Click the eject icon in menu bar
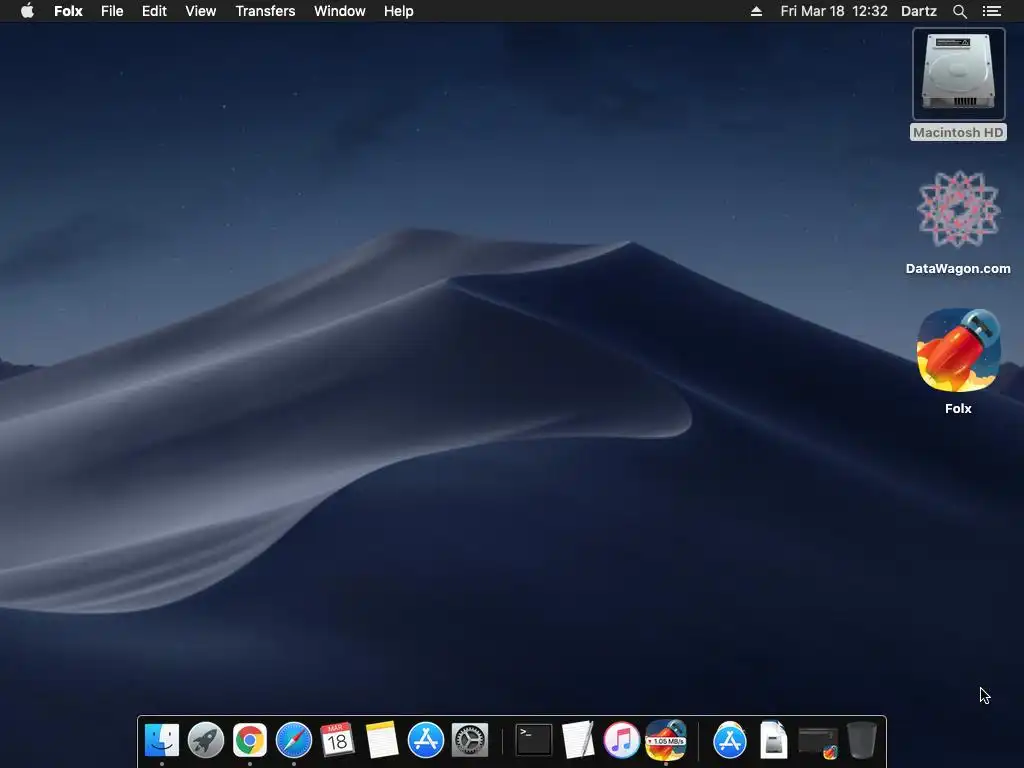This screenshot has width=1024, height=768. (756, 11)
